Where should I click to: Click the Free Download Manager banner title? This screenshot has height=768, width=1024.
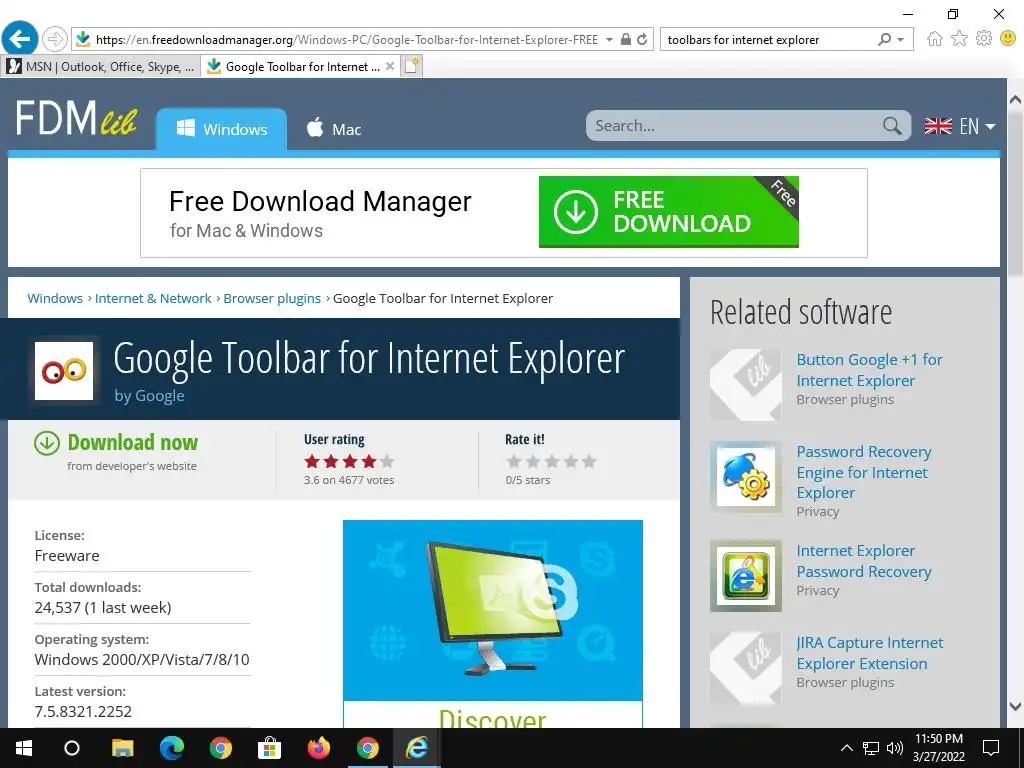(320, 202)
